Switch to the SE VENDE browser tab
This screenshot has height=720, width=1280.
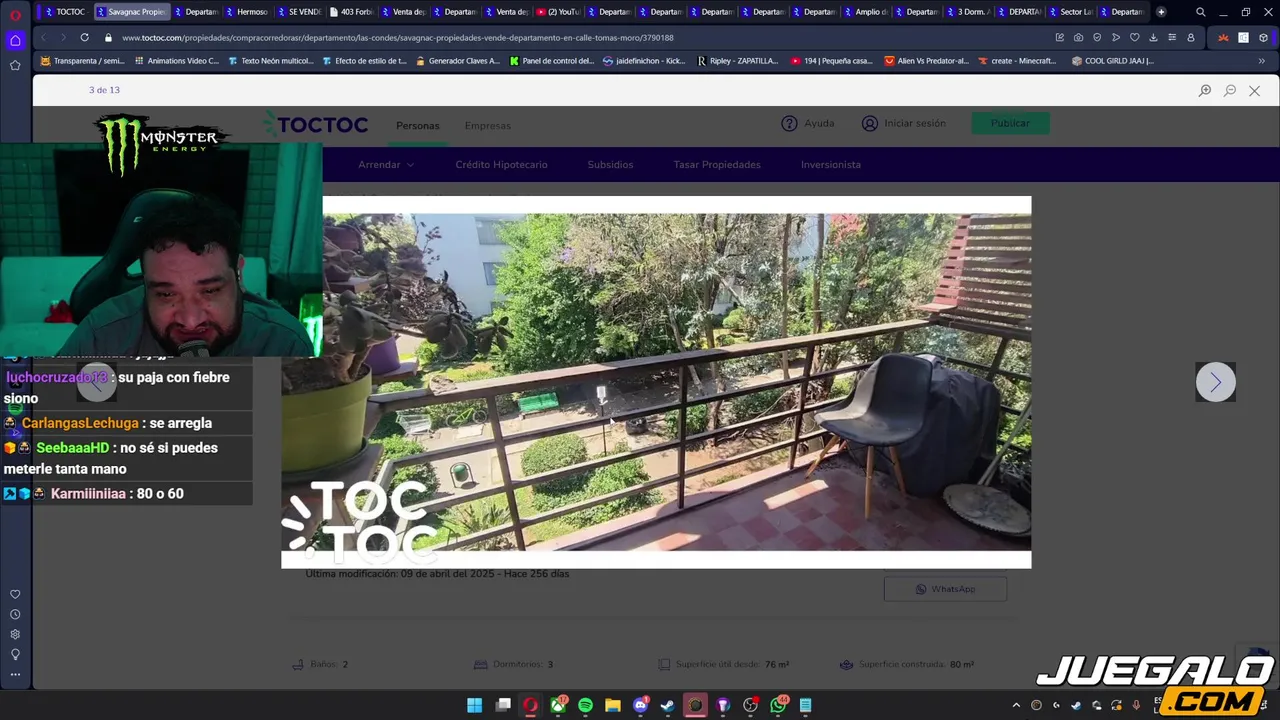pos(298,12)
